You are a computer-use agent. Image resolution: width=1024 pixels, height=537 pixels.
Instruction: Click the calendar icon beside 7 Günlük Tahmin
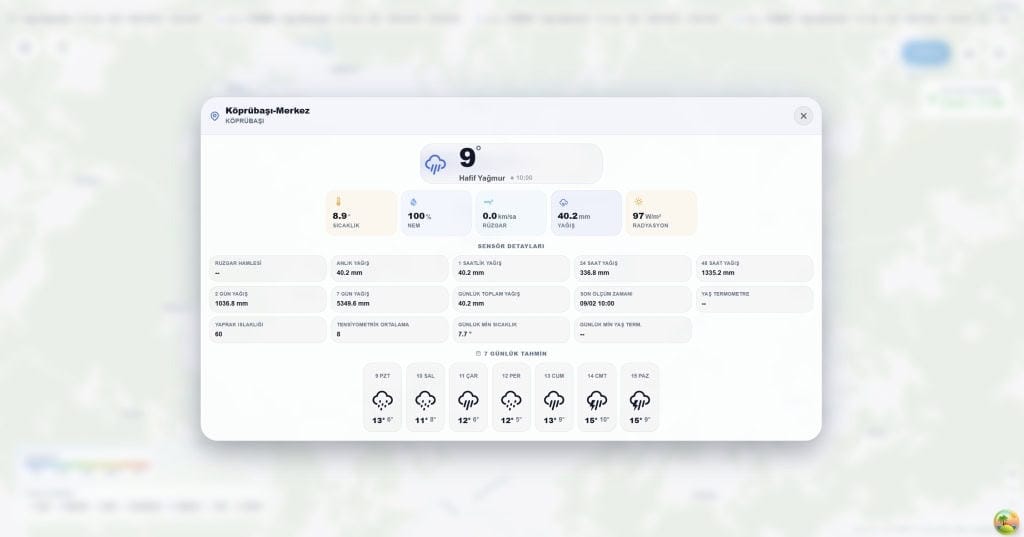[478, 354]
